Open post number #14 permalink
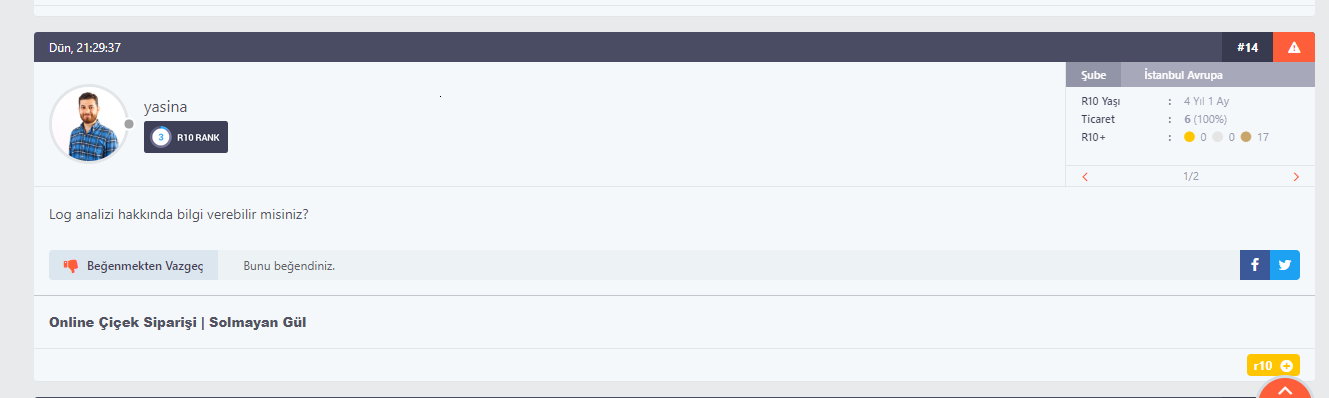The width and height of the screenshot is (1329, 398). coord(1247,47)
